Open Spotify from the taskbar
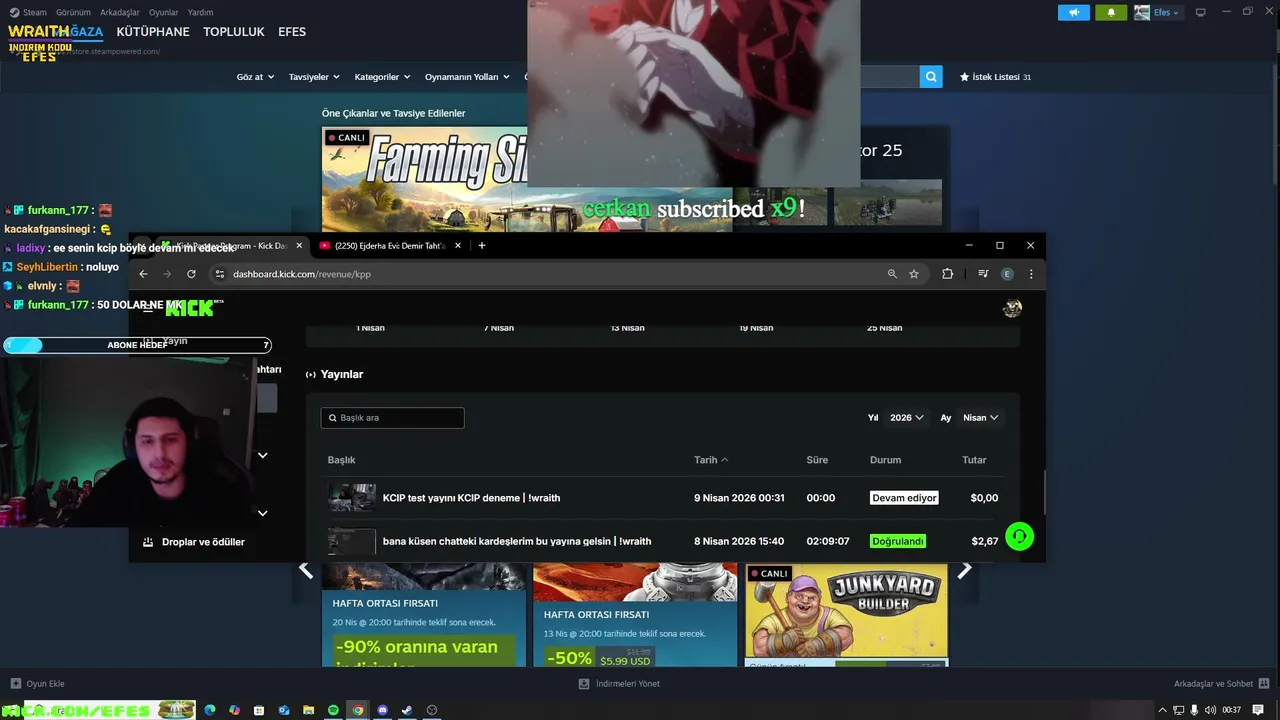 (333, 710)
